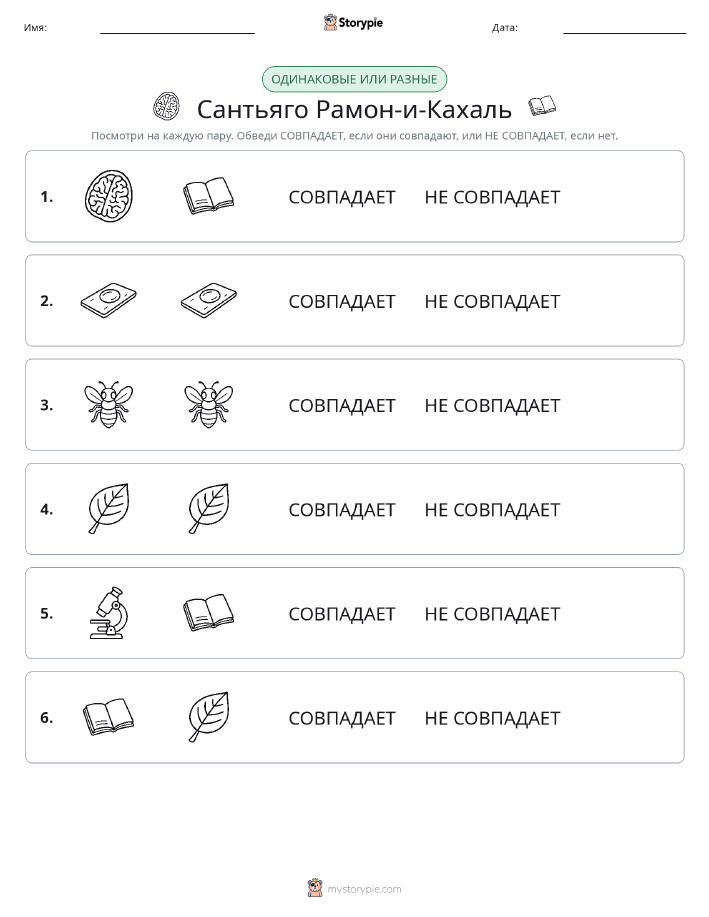Screen dimensions: 709x917
Task: Choose СОВПАДАЕТ for row 2
Action: point(342,302)
